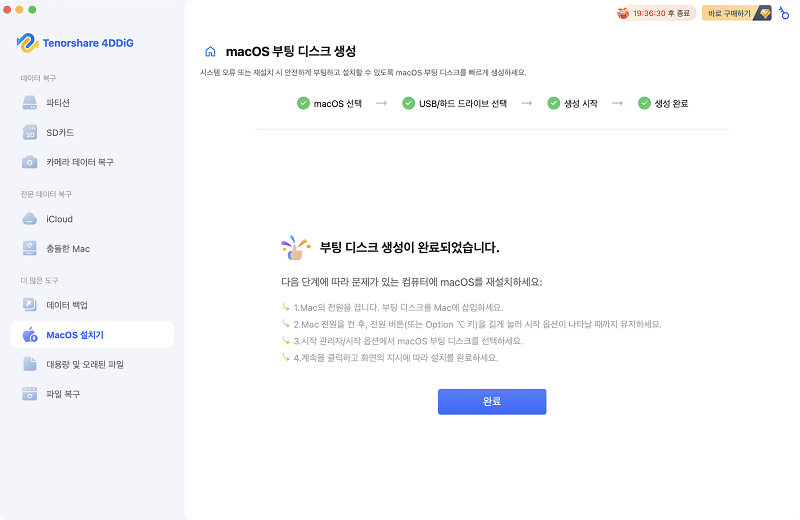Click the diamond icon on purchase button
This screenshot has height=520, width=800.
pyautogui.click(x=764, y=13)
